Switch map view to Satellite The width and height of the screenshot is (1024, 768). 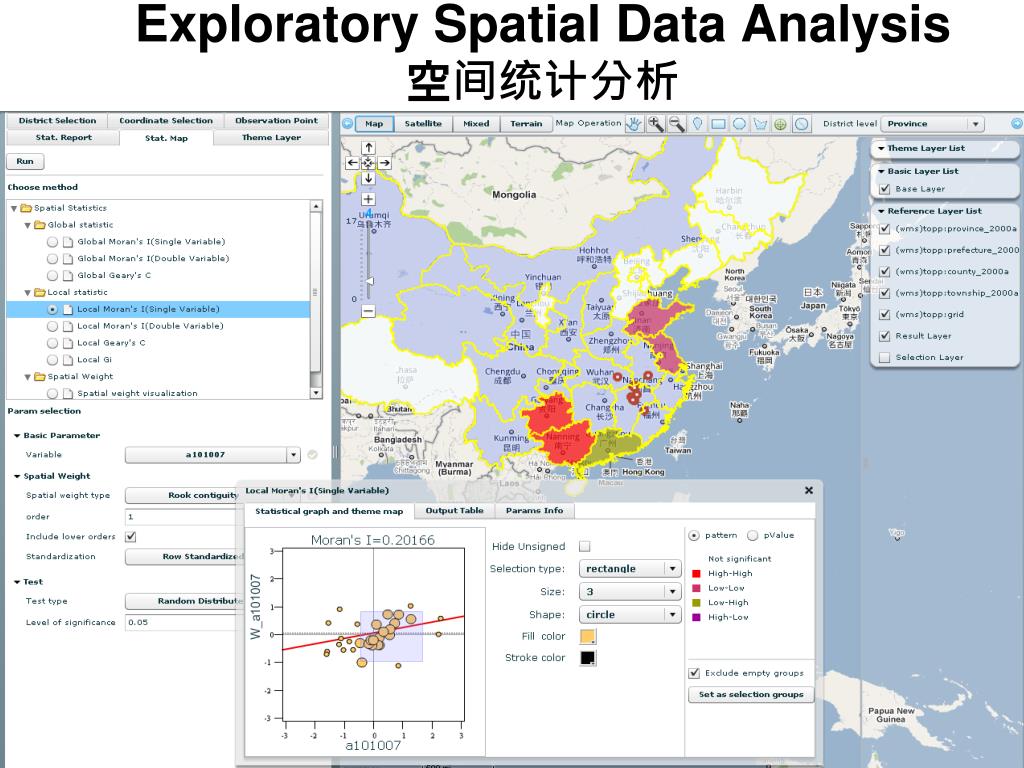tap(423, 123)
